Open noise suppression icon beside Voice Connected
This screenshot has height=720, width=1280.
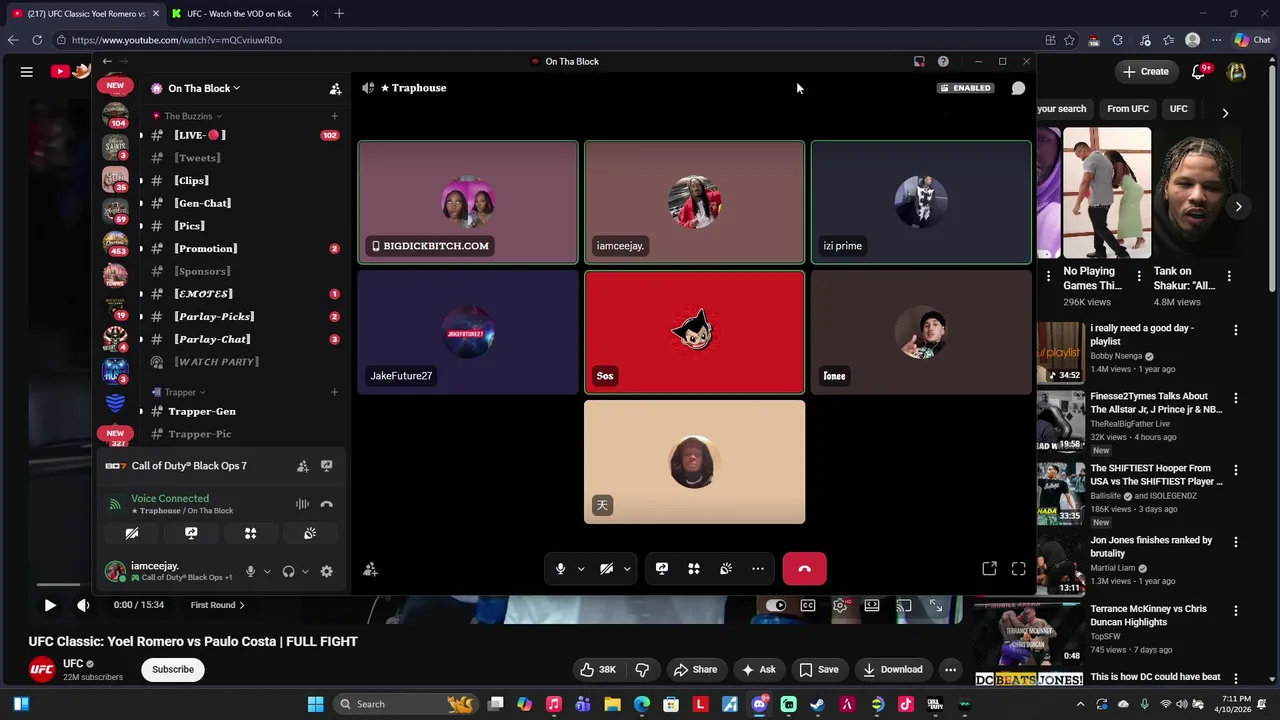click(302, 504)
